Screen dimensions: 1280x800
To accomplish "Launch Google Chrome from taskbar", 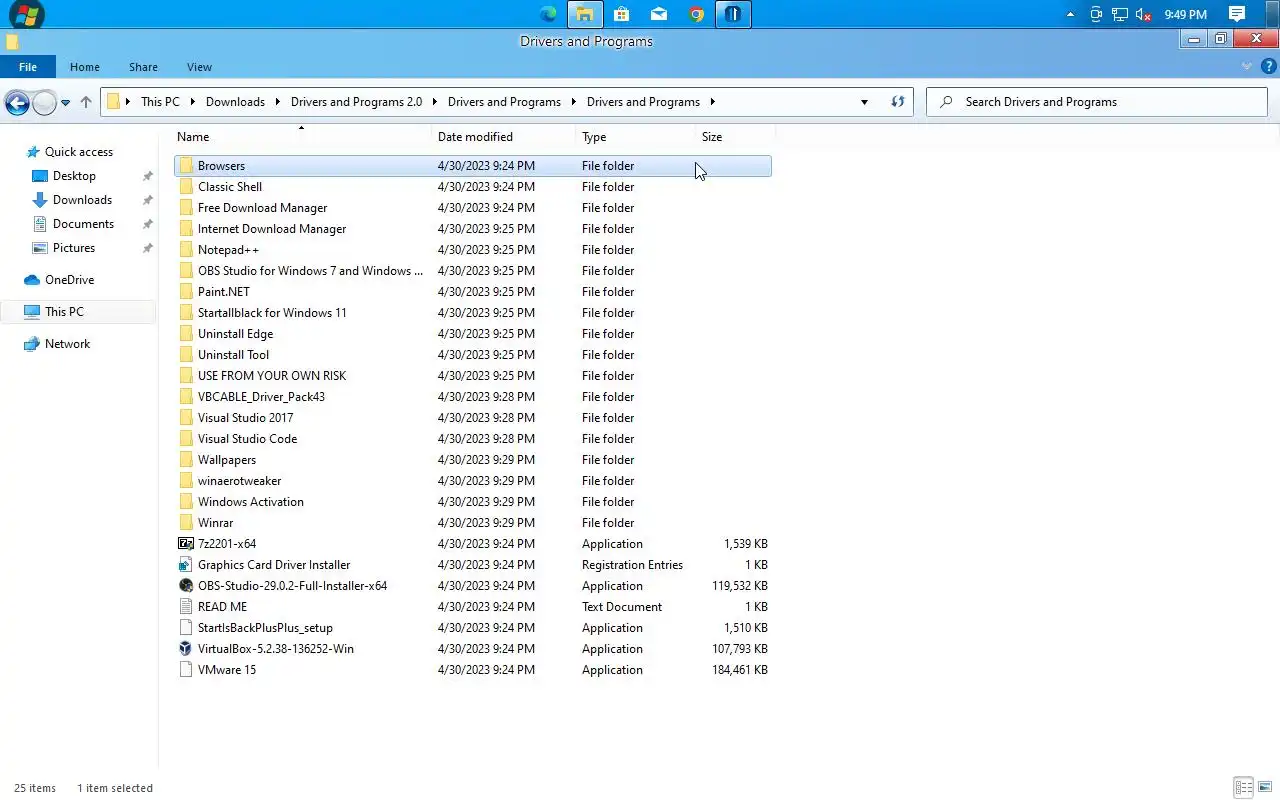I will tap(696, 14).
